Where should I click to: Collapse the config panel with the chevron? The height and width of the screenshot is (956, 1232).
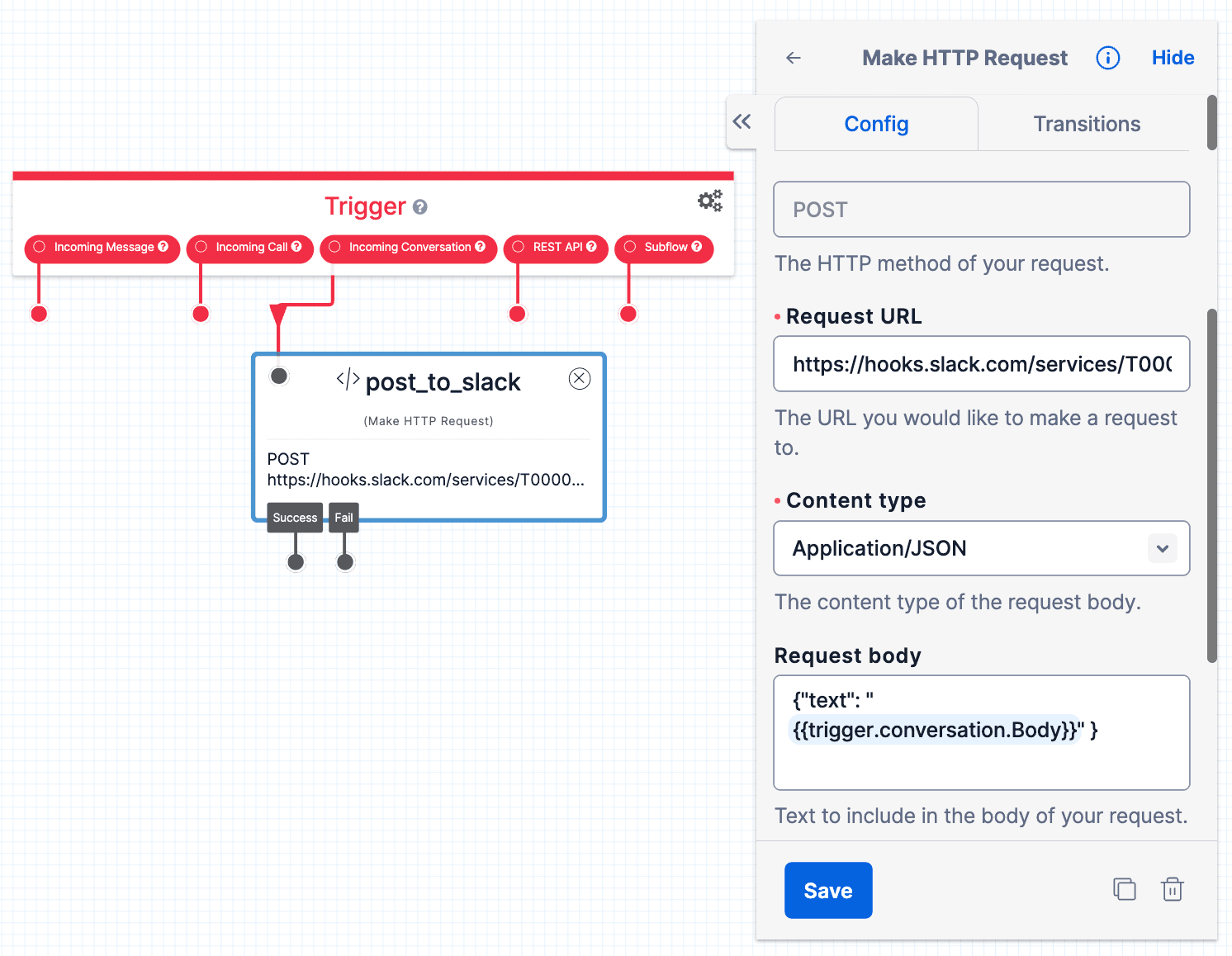point(742,121)
